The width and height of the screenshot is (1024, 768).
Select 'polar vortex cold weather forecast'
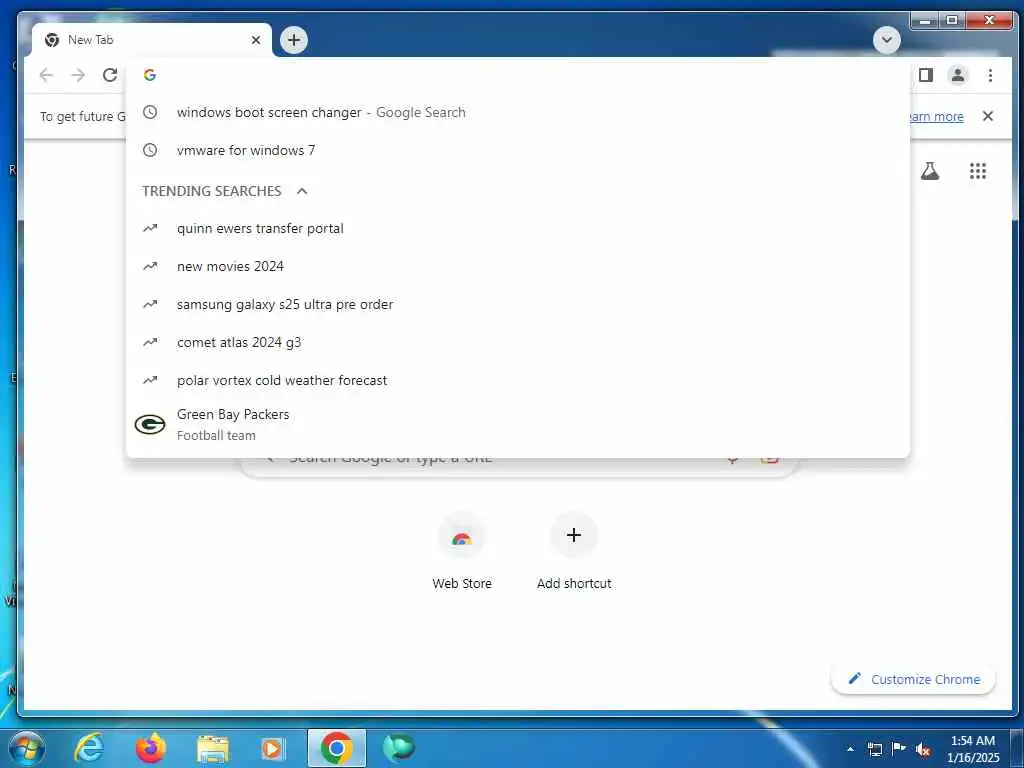click(x=517, y=380)
